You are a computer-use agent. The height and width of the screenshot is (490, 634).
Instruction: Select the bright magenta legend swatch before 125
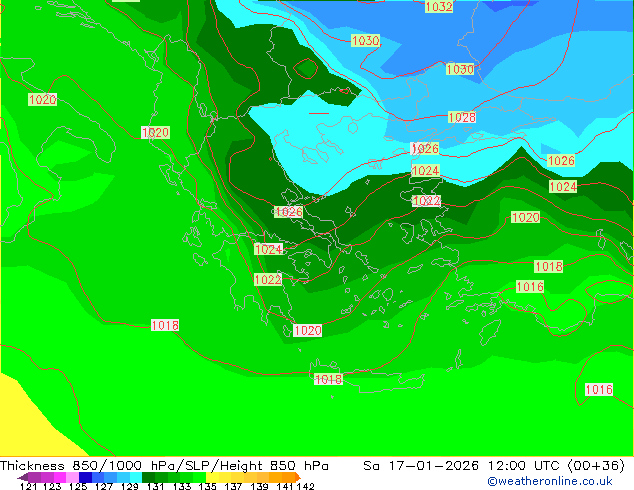[60, 477]
